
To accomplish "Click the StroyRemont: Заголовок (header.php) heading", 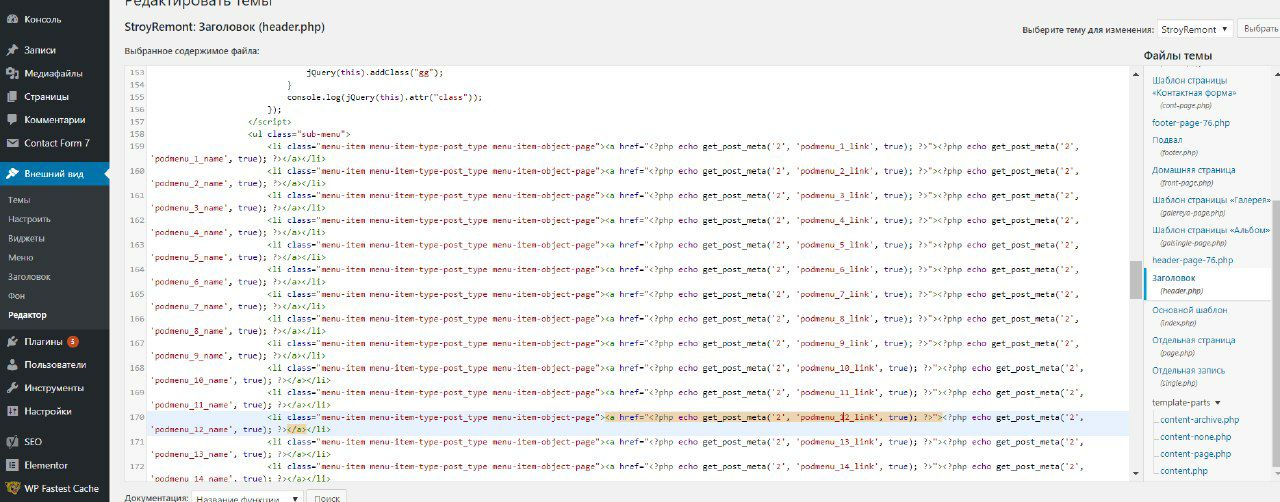I will tap(224, 27).
